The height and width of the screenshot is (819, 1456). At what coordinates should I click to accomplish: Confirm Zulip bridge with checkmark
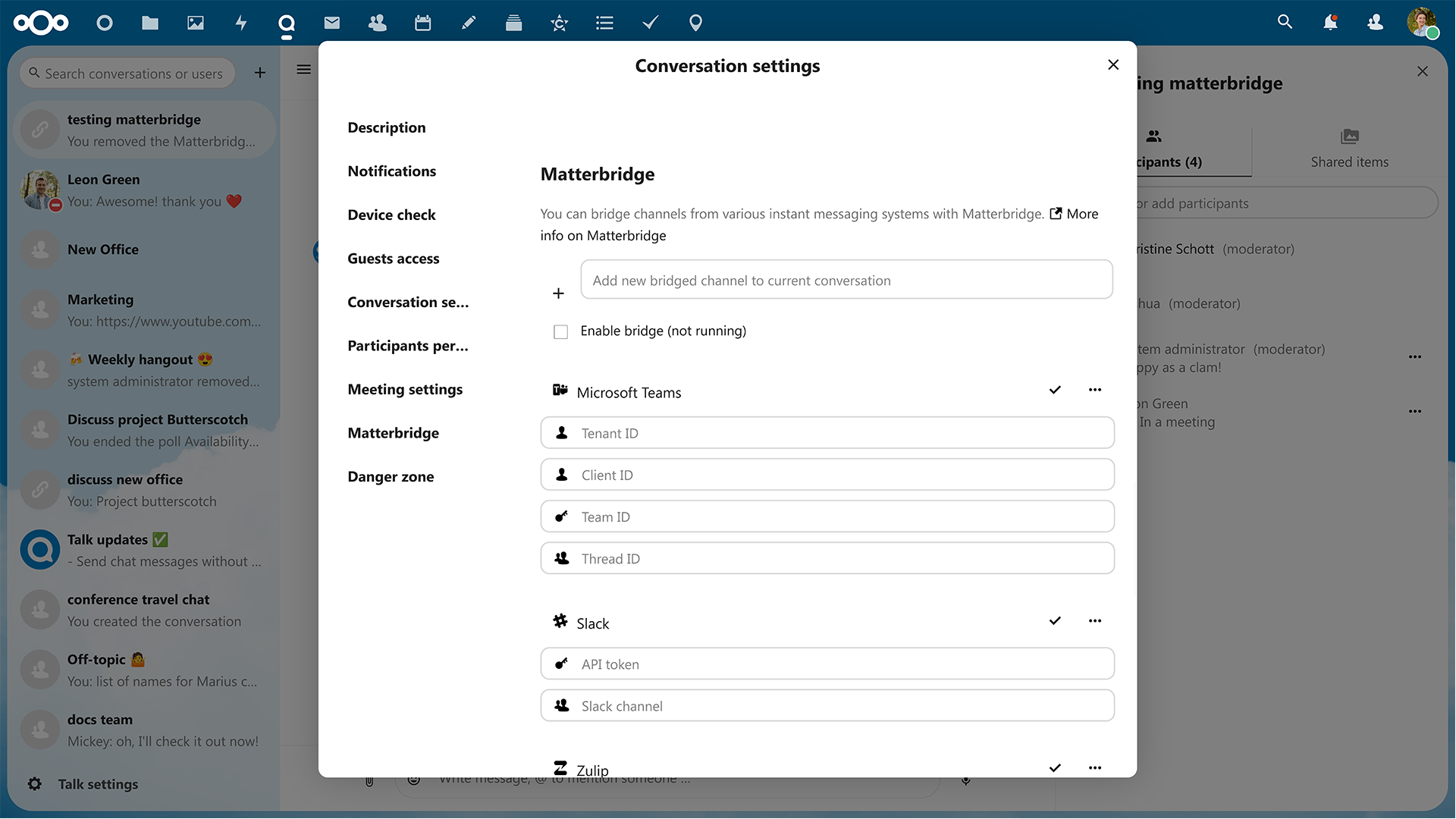click(1055, 767)
